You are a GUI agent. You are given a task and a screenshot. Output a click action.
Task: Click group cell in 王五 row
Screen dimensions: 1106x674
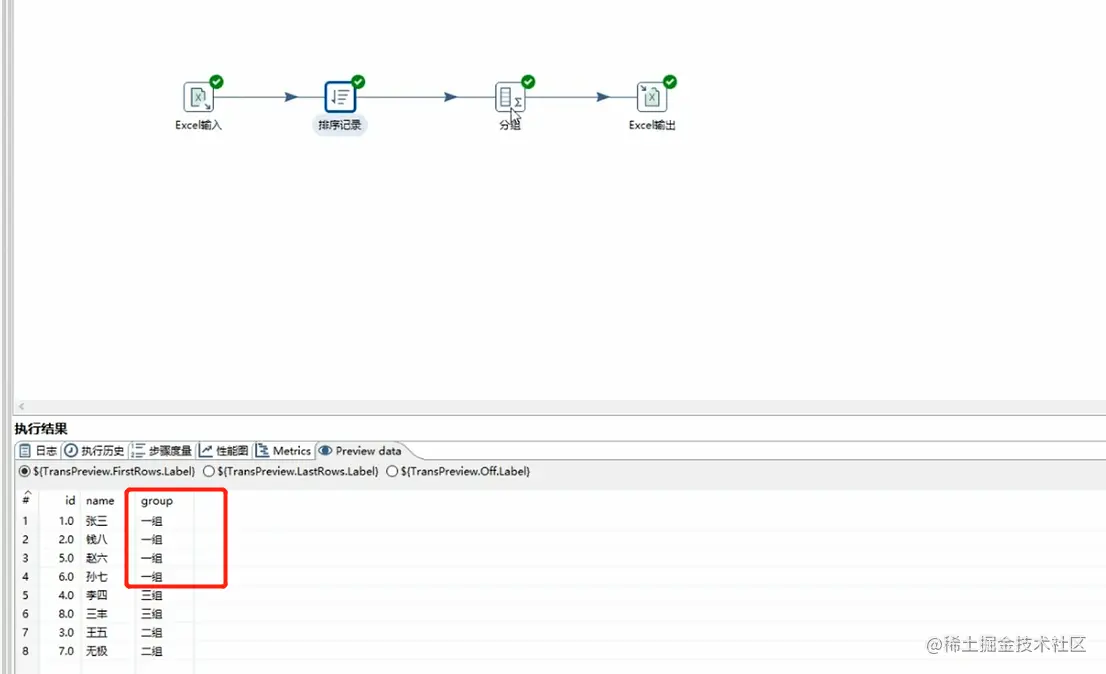tap(152, 632)
